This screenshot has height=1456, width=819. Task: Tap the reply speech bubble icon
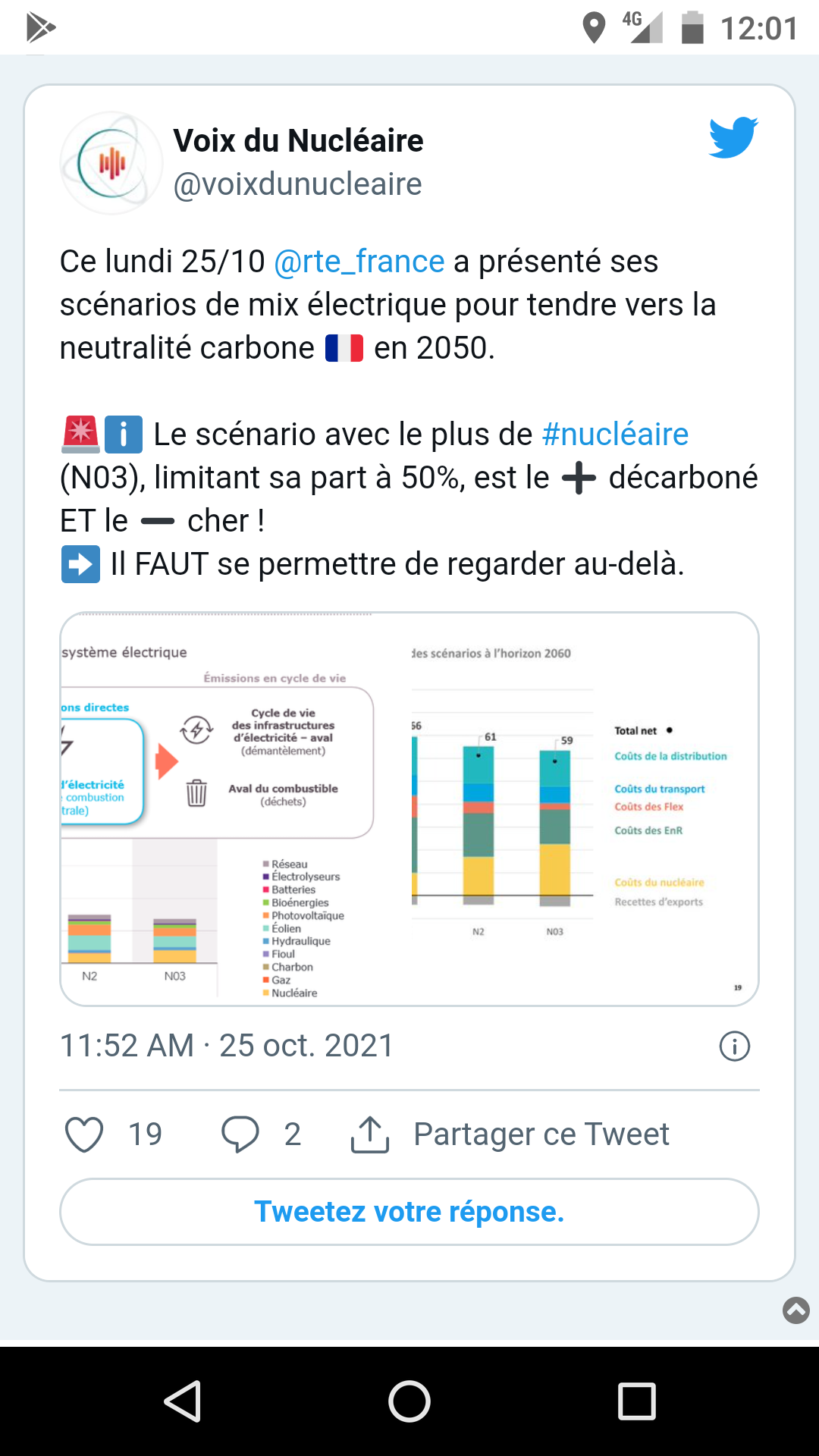pyautogui.click(x=240, y=1134)
